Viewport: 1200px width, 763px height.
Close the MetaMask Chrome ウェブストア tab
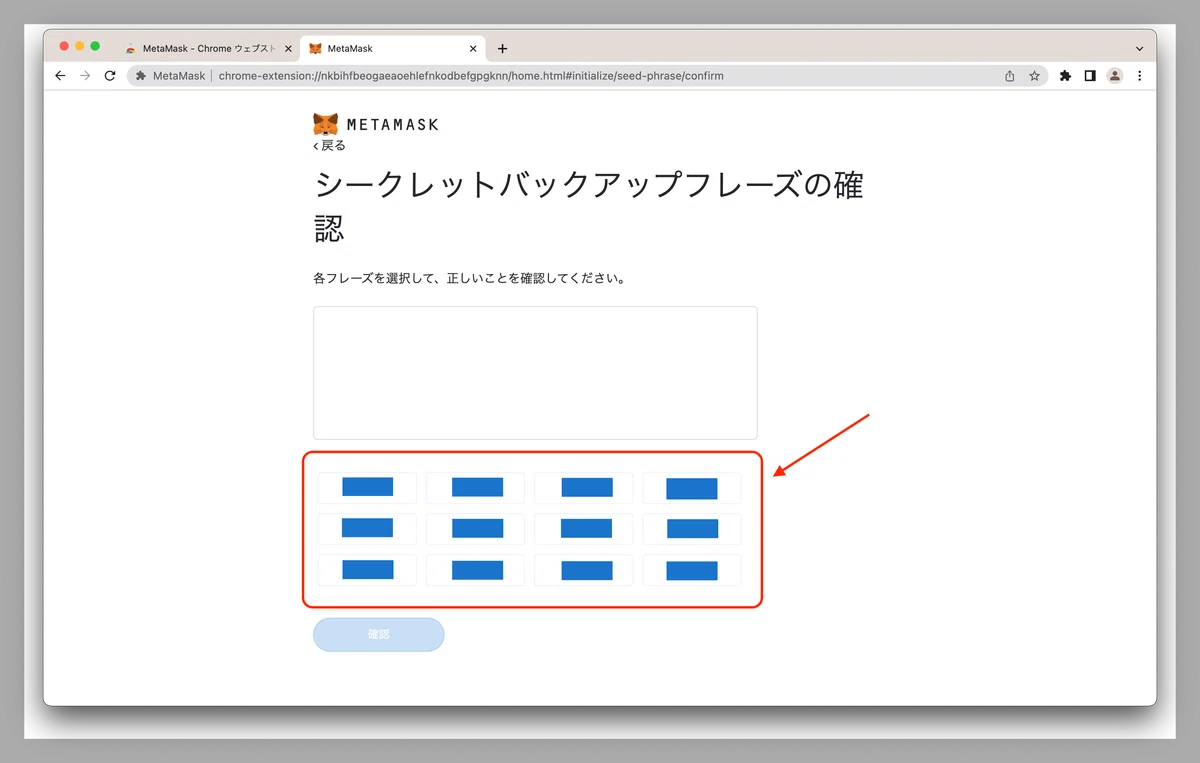pyautogui.click(x=288, y=48)
